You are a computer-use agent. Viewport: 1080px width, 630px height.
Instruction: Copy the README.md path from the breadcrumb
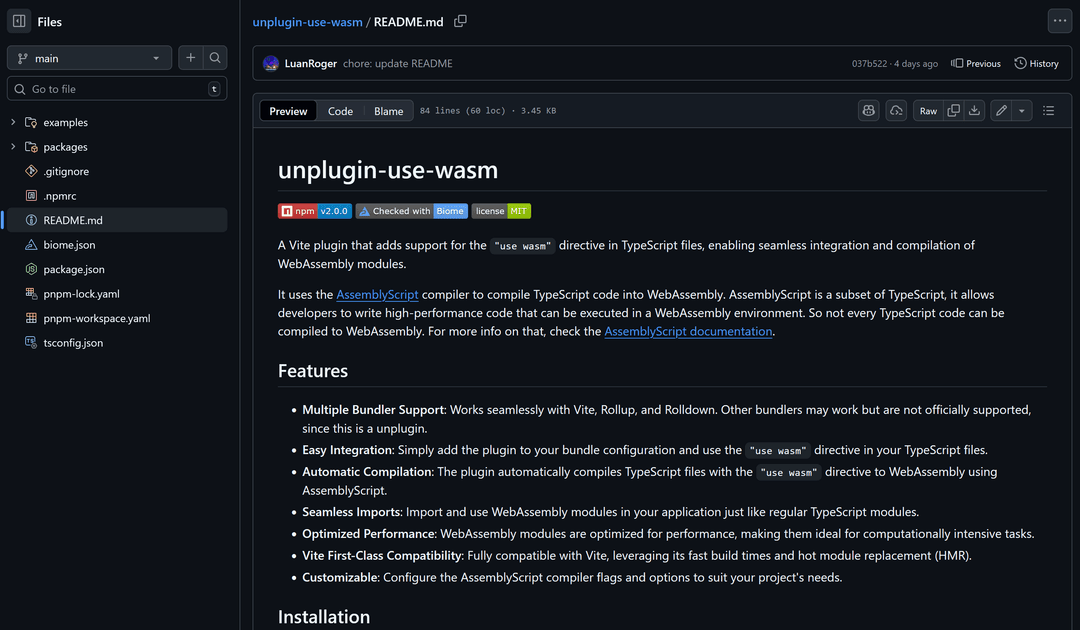point(460,20)
